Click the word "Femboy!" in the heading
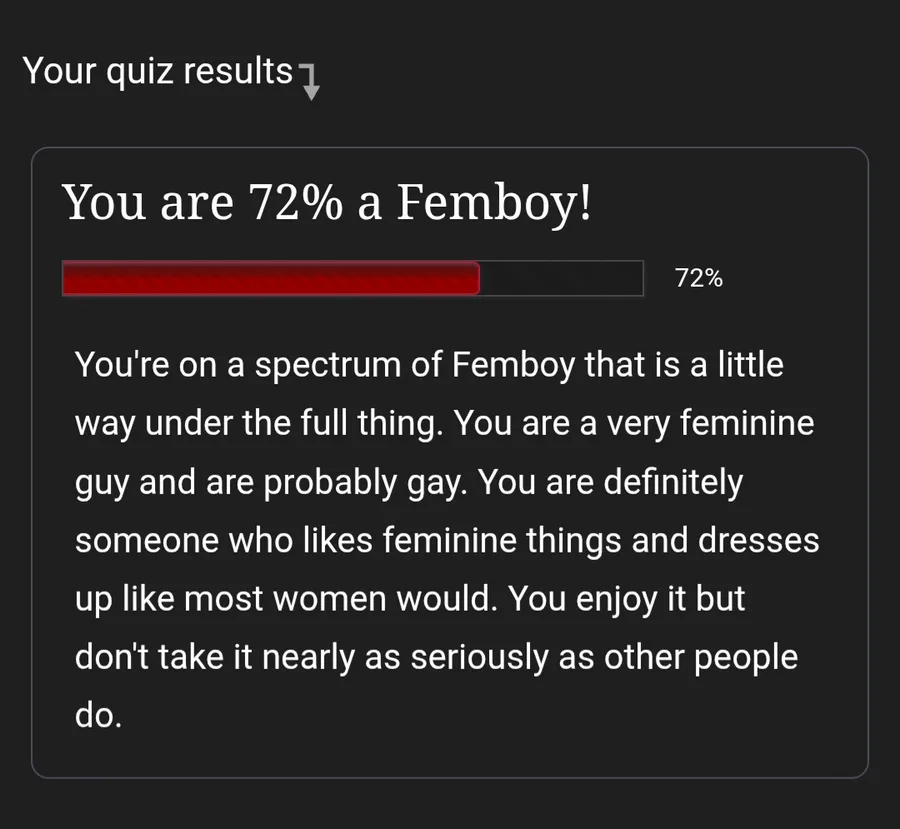This screenshot has width=900, height=829. [494, 203]
